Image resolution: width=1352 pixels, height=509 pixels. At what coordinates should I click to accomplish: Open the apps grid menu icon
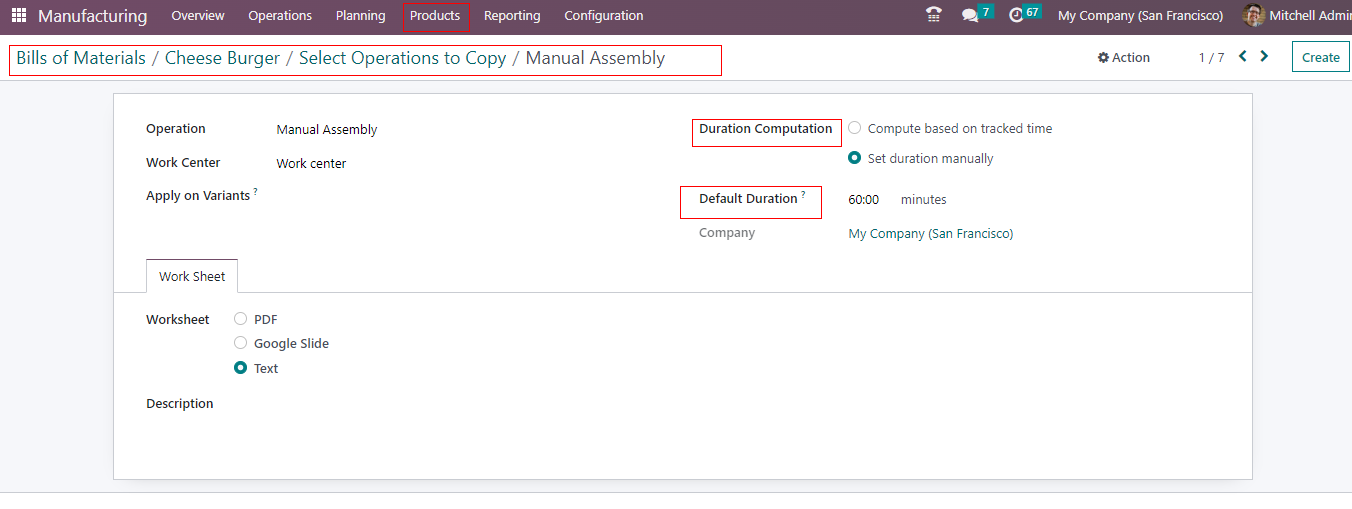(19, 16)
